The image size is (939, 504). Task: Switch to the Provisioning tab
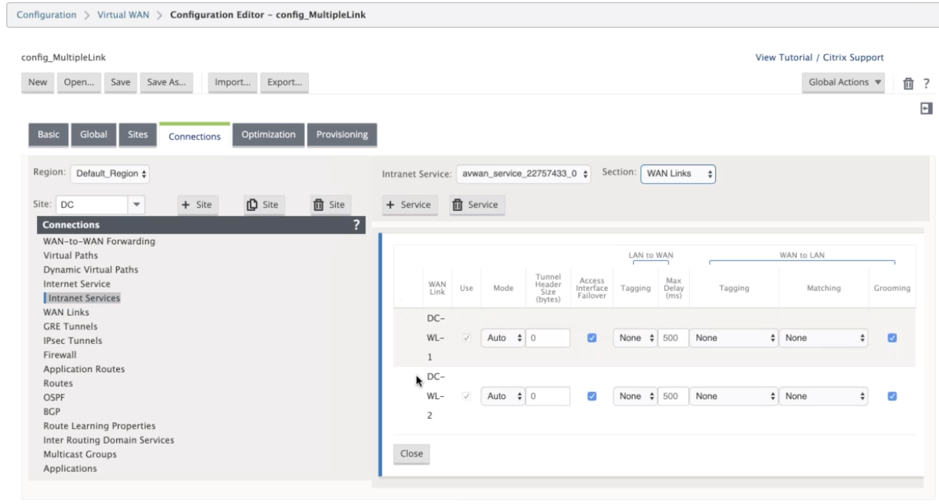pyautogui.click(x=342, y=135)
